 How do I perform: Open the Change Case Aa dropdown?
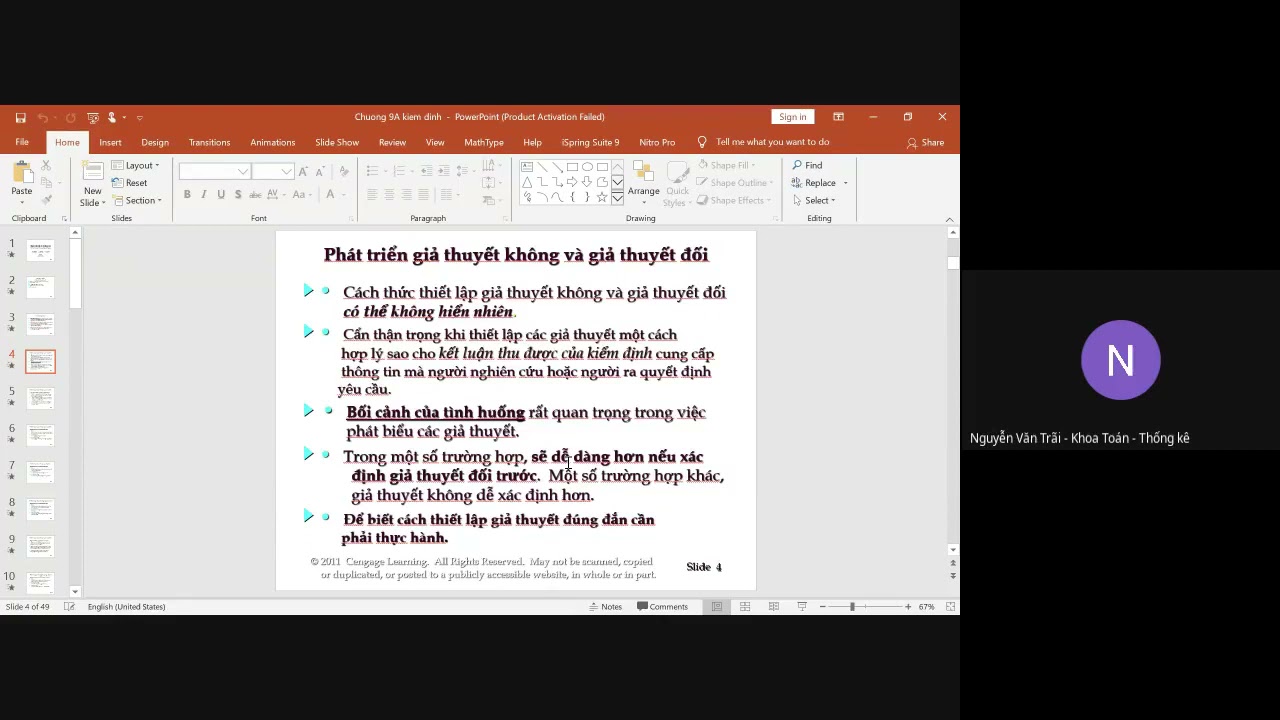[303, 194]
